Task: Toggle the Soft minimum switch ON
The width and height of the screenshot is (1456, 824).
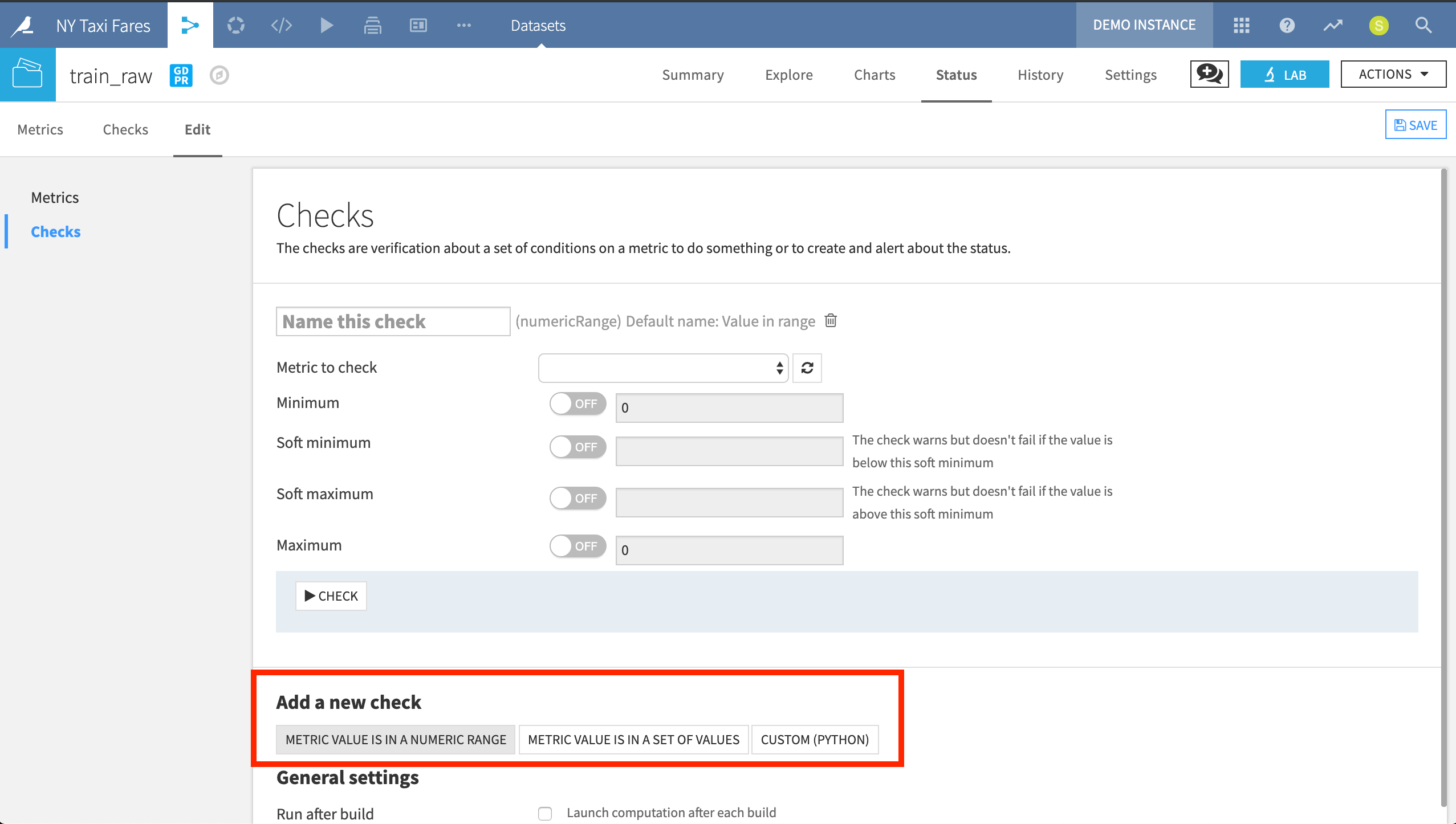Action: 577,447
